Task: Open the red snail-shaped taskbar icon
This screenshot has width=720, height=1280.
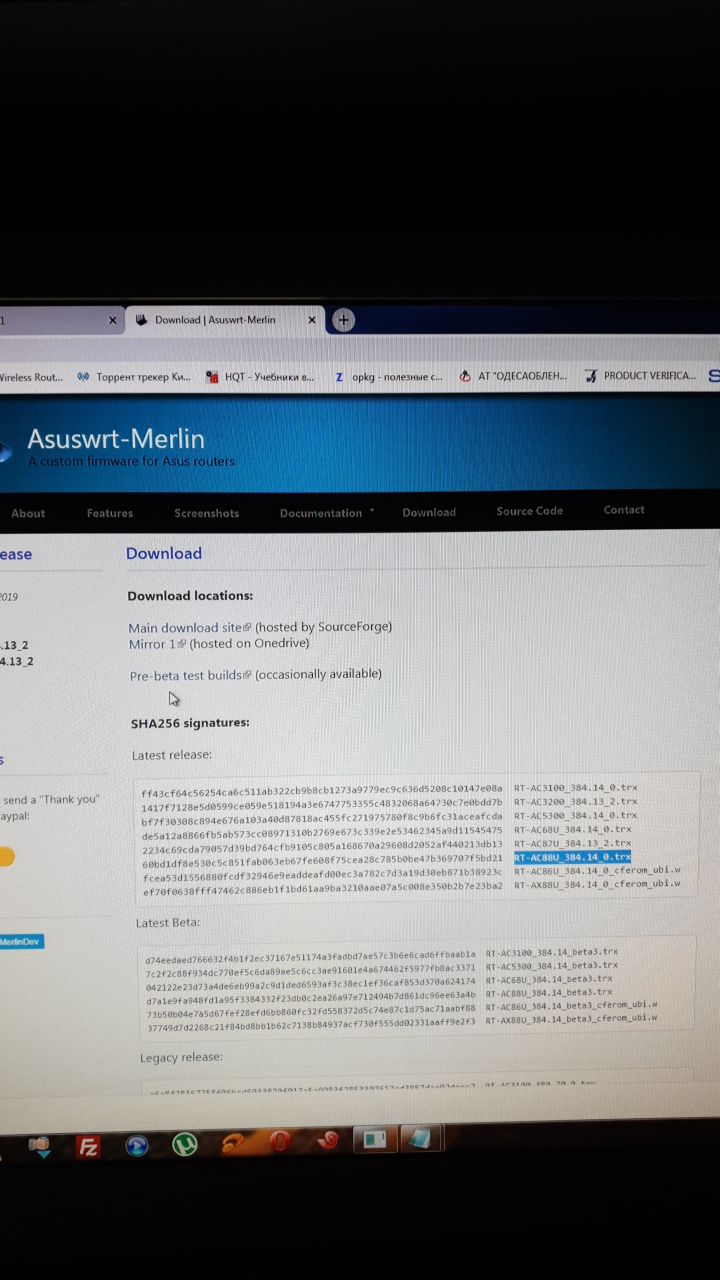Action: (327, 1140)
